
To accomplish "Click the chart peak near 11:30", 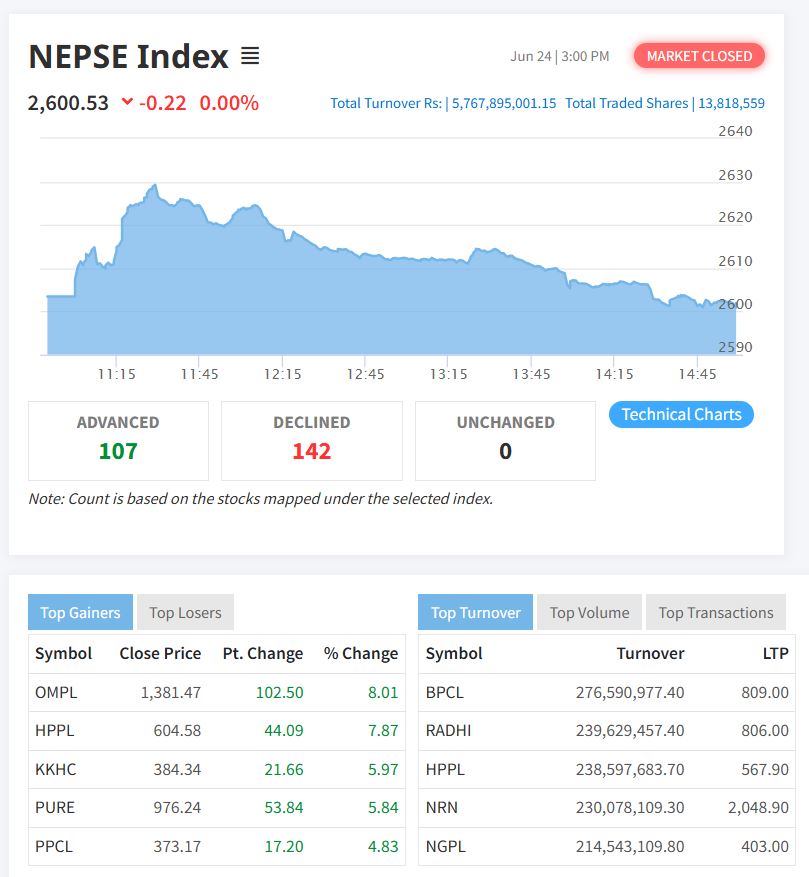I will click(x=154, y=186).
